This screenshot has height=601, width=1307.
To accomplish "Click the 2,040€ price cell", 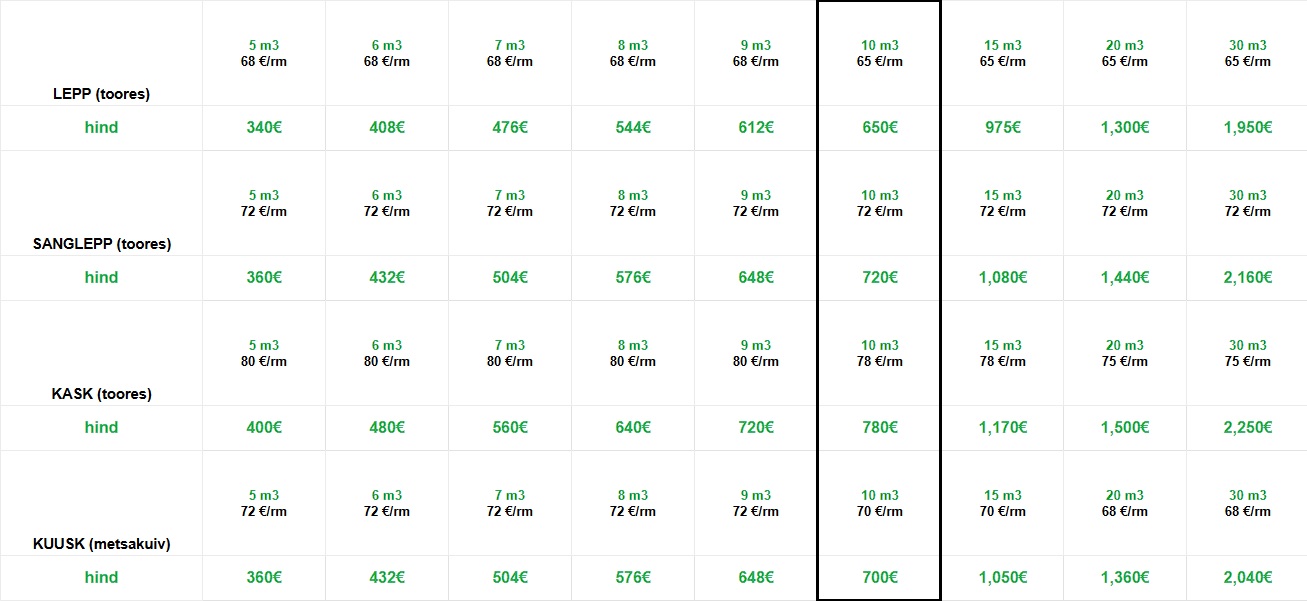I will point(1247,578).
